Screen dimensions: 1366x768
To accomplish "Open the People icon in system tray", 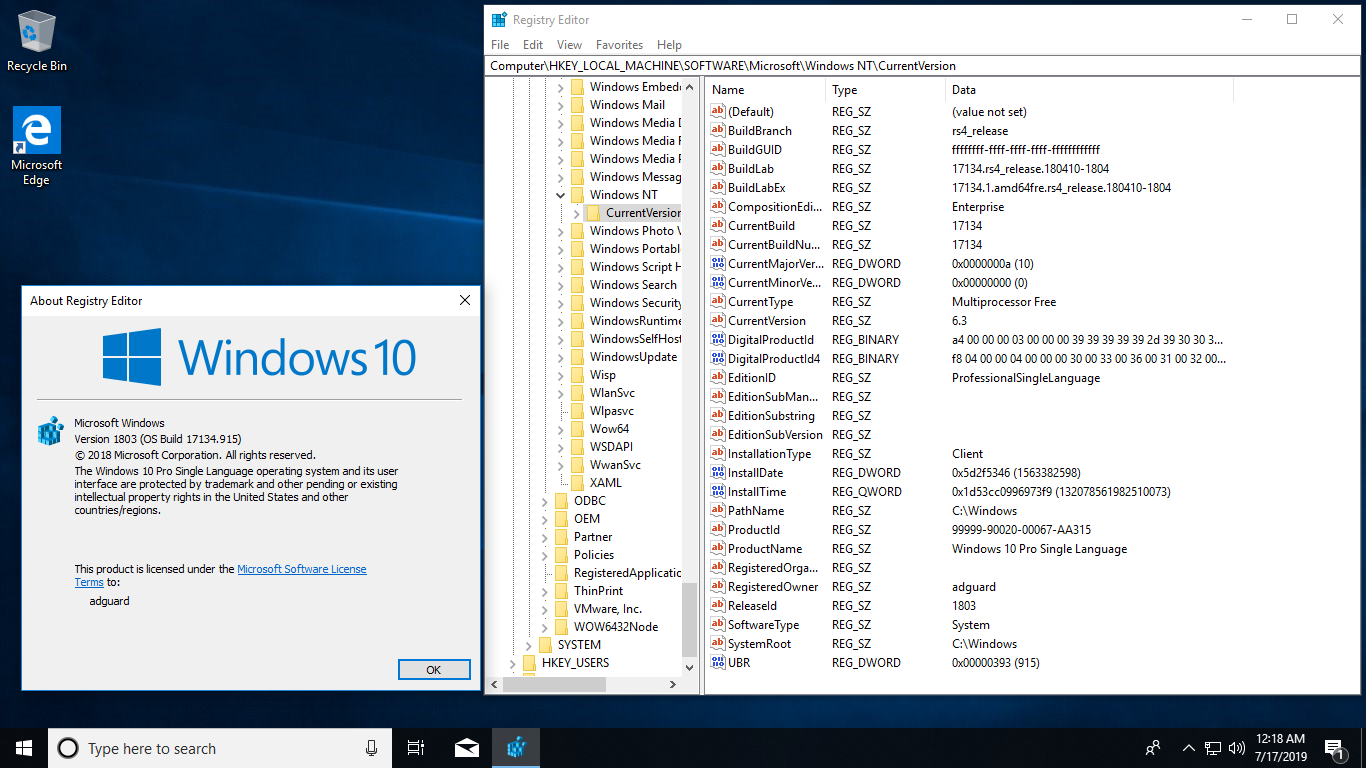I will [x=1153, y=748].
